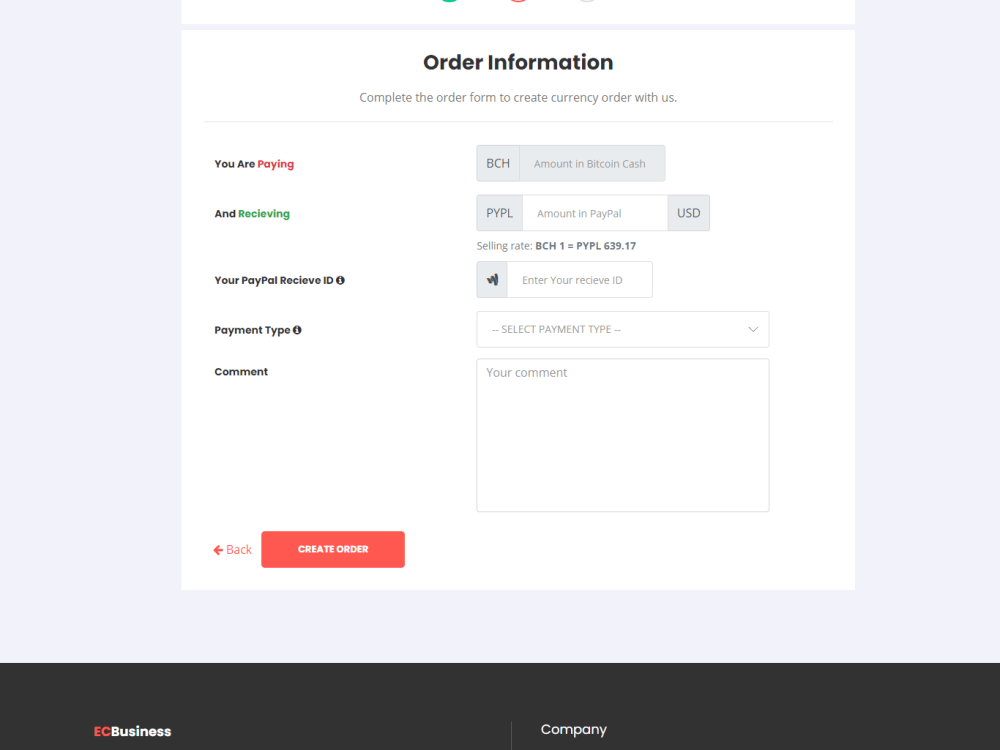Screen dimensions: 1000x750
Task: Click the And Recieving label
Action: (x=252, y=214)
